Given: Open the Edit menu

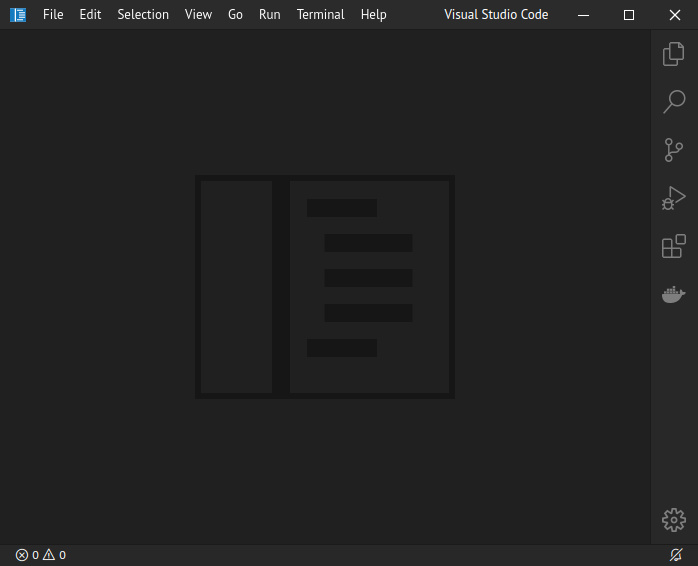Looking at the screenshot, I should [90, 15].
